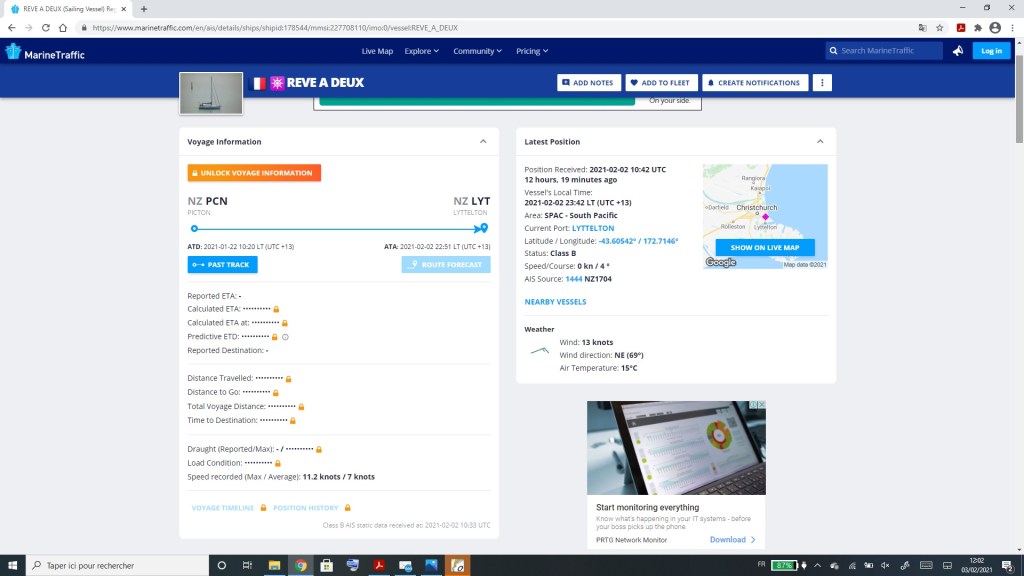1024x576 pixels.
Task: Click the announcements megaphone icon
Action: pyautogui.click(x=957, y=51)
